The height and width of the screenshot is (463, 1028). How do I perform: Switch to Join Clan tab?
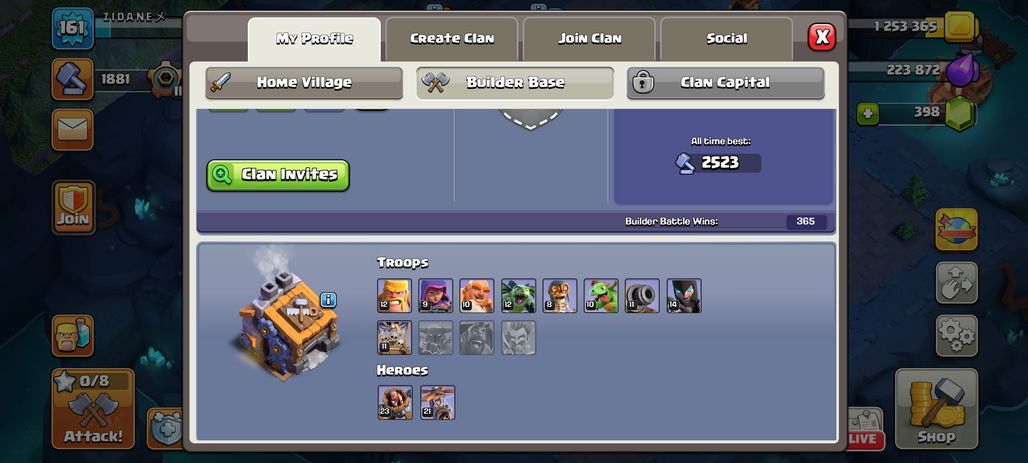[589, 39]
